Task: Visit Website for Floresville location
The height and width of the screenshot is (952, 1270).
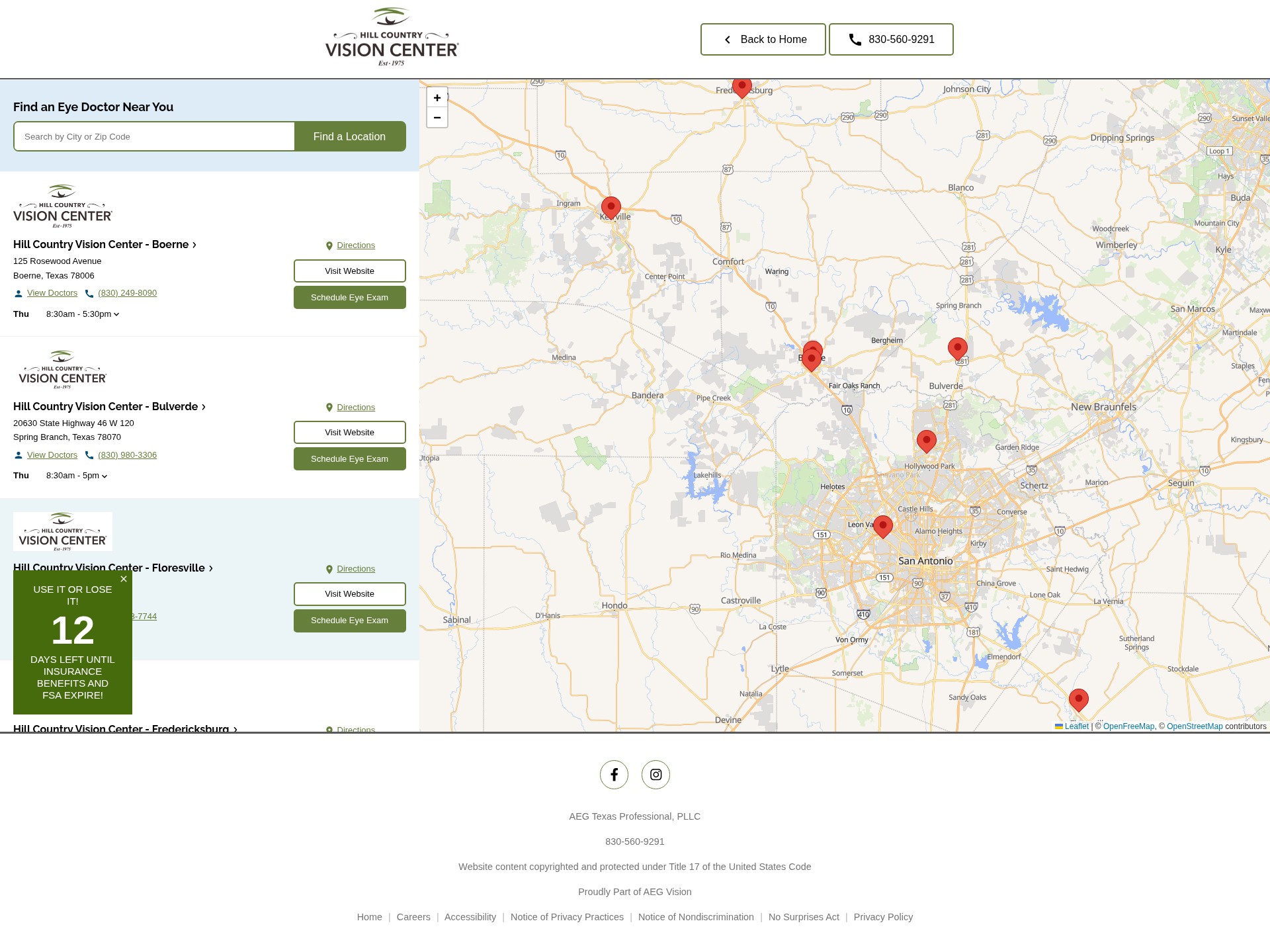Action: tap(350, 594)
